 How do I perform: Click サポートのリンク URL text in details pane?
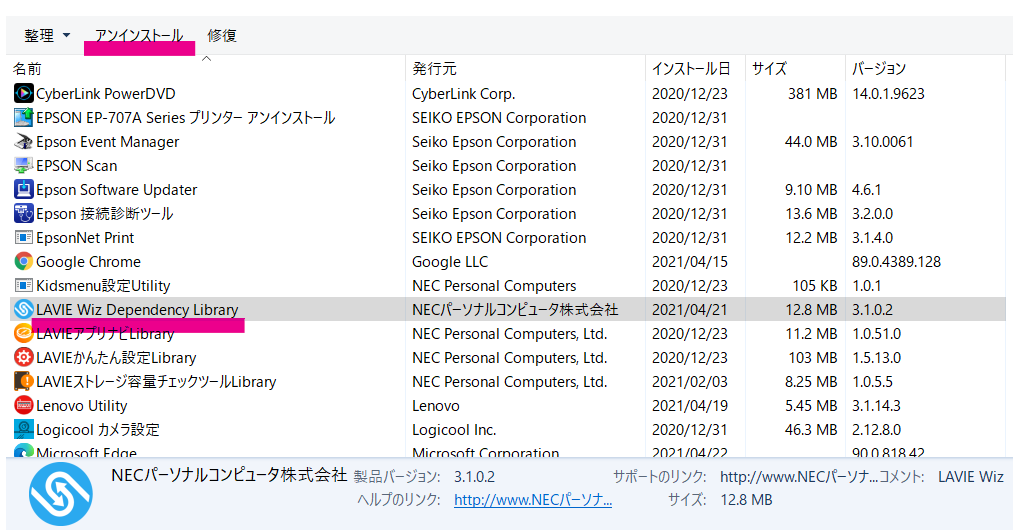[x=799, y=476]
